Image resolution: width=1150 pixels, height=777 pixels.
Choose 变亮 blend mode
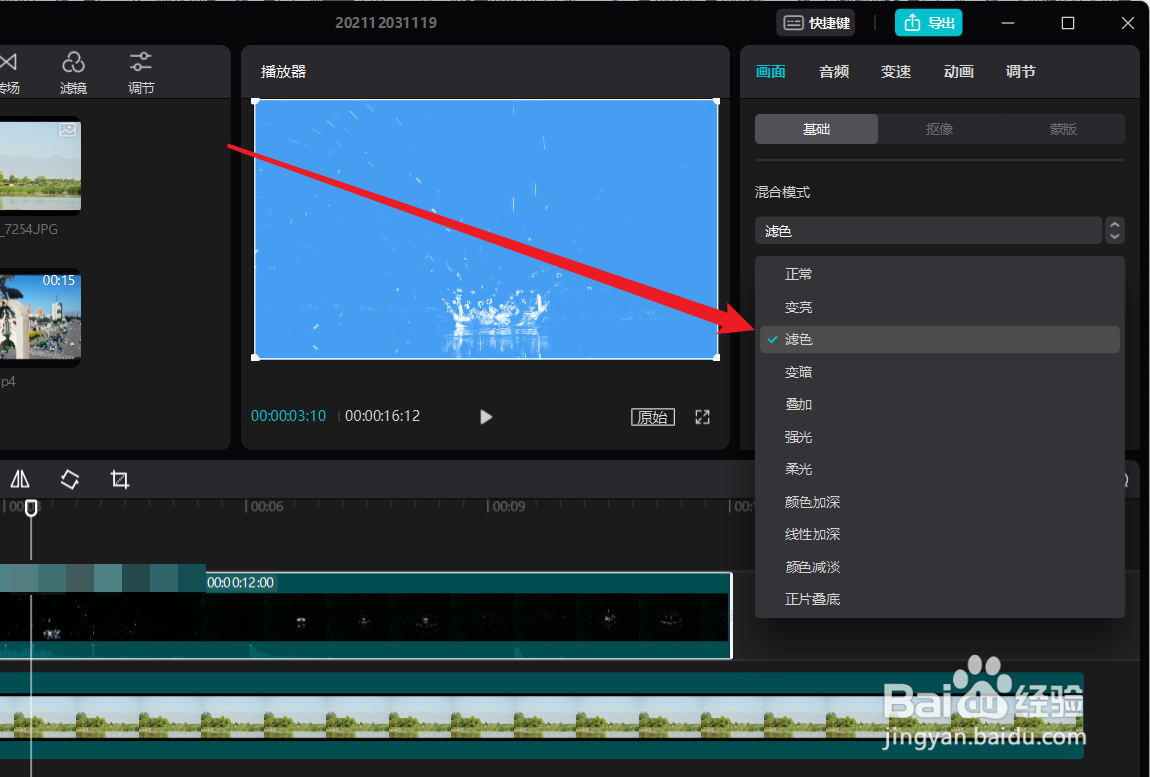940,307
